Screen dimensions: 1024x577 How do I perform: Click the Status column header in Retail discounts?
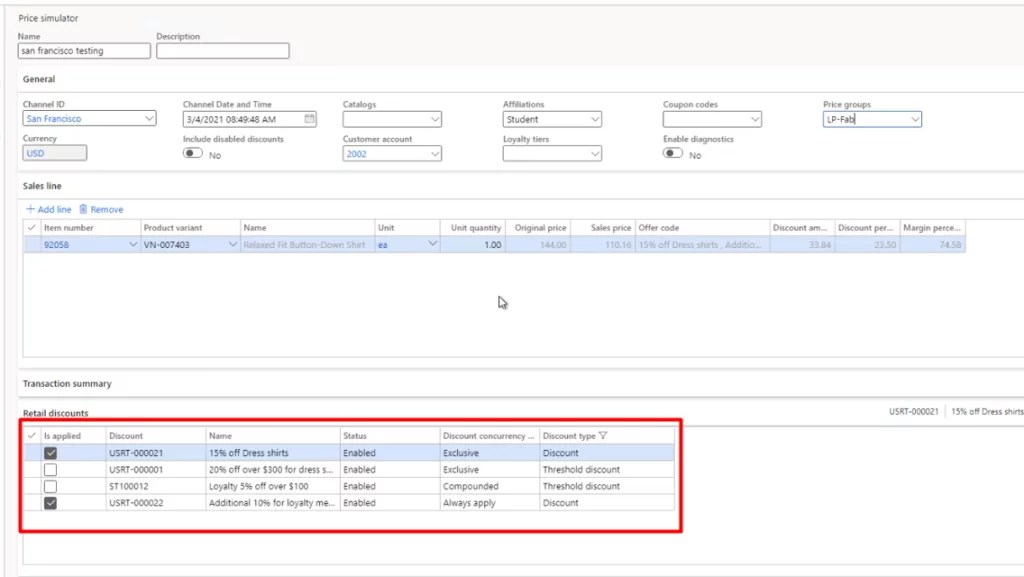pos(355,435)
